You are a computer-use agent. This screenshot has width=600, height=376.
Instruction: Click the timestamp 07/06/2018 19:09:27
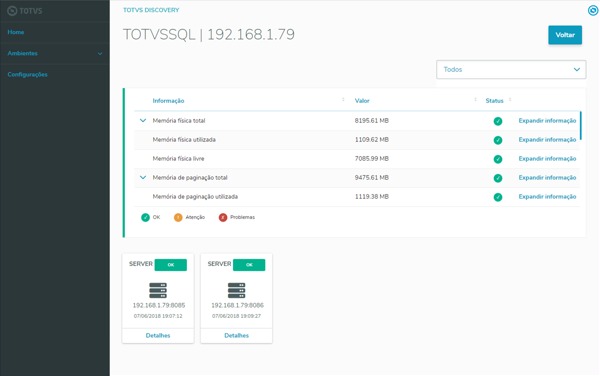click(236, 316)
